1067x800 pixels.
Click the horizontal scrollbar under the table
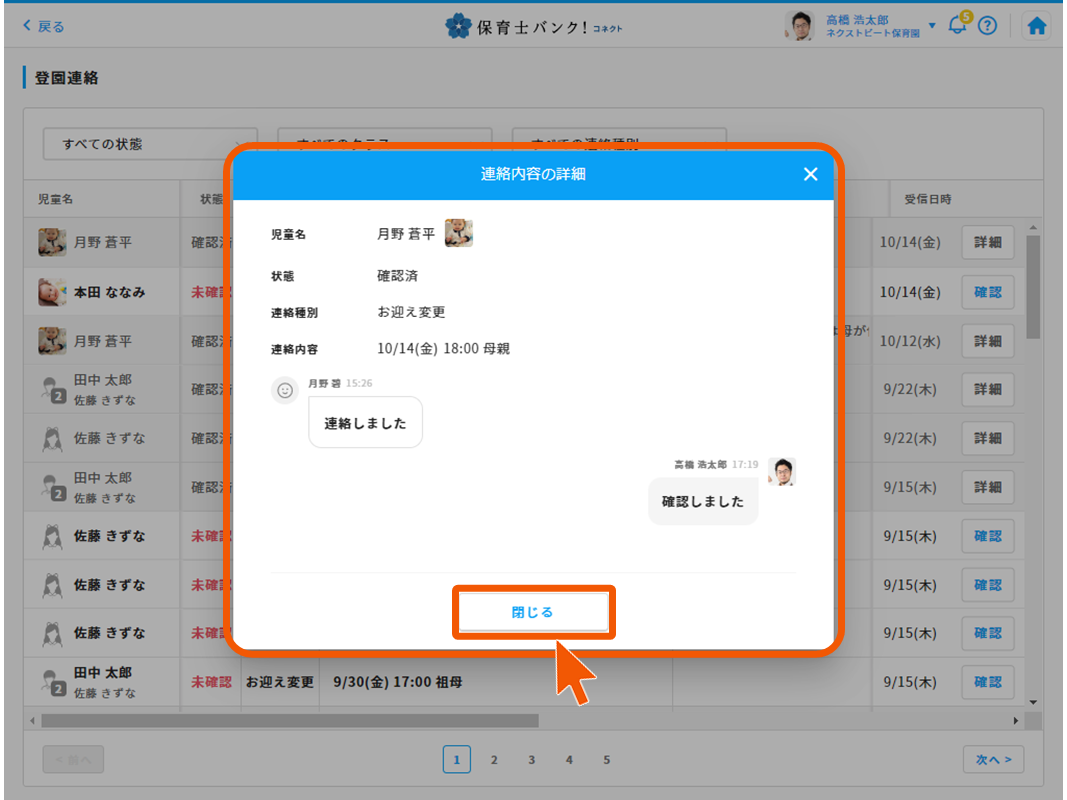(x=290, y=720)
